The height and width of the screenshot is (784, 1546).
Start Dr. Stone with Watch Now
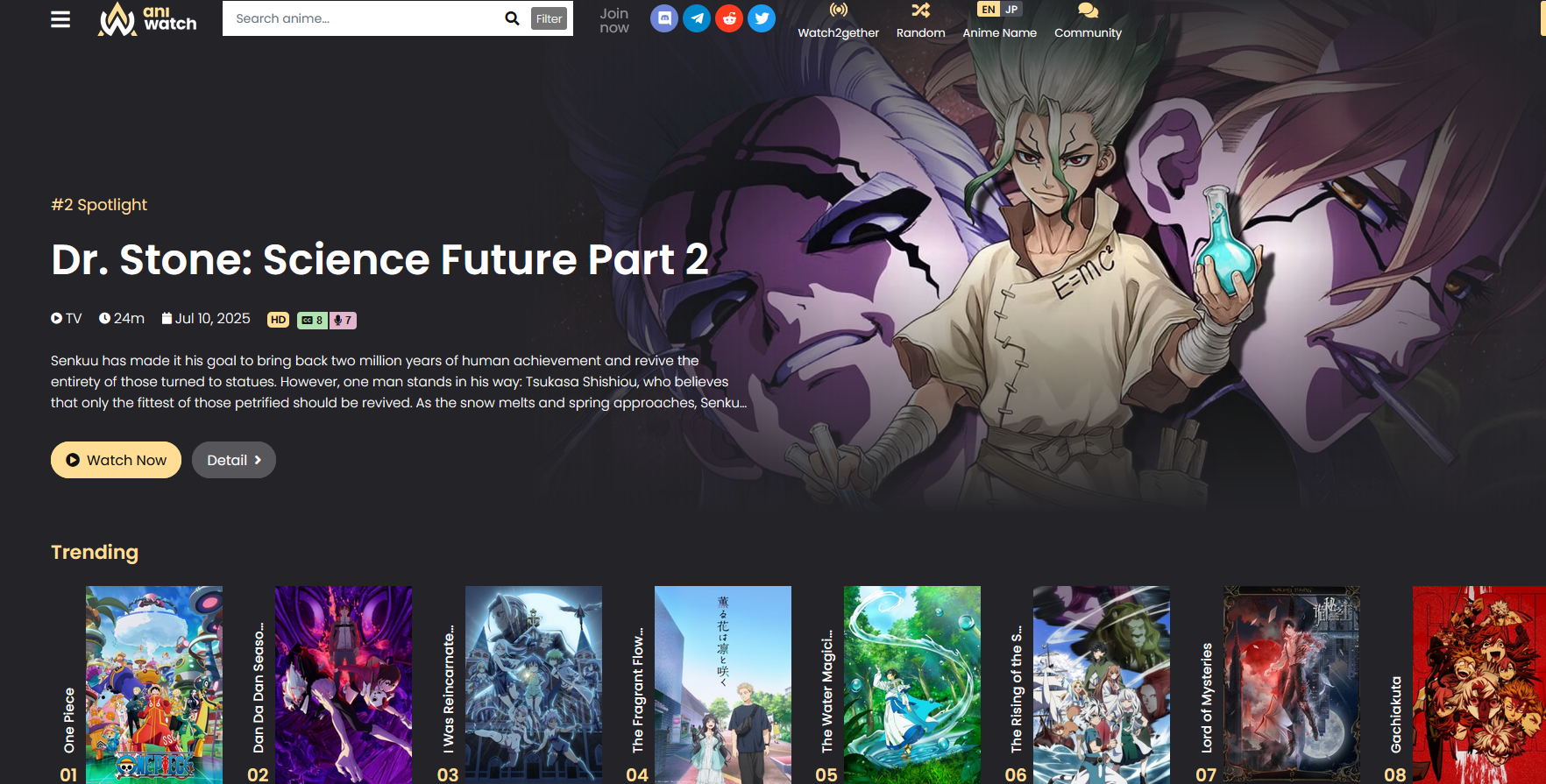click(x=116, y=460)
